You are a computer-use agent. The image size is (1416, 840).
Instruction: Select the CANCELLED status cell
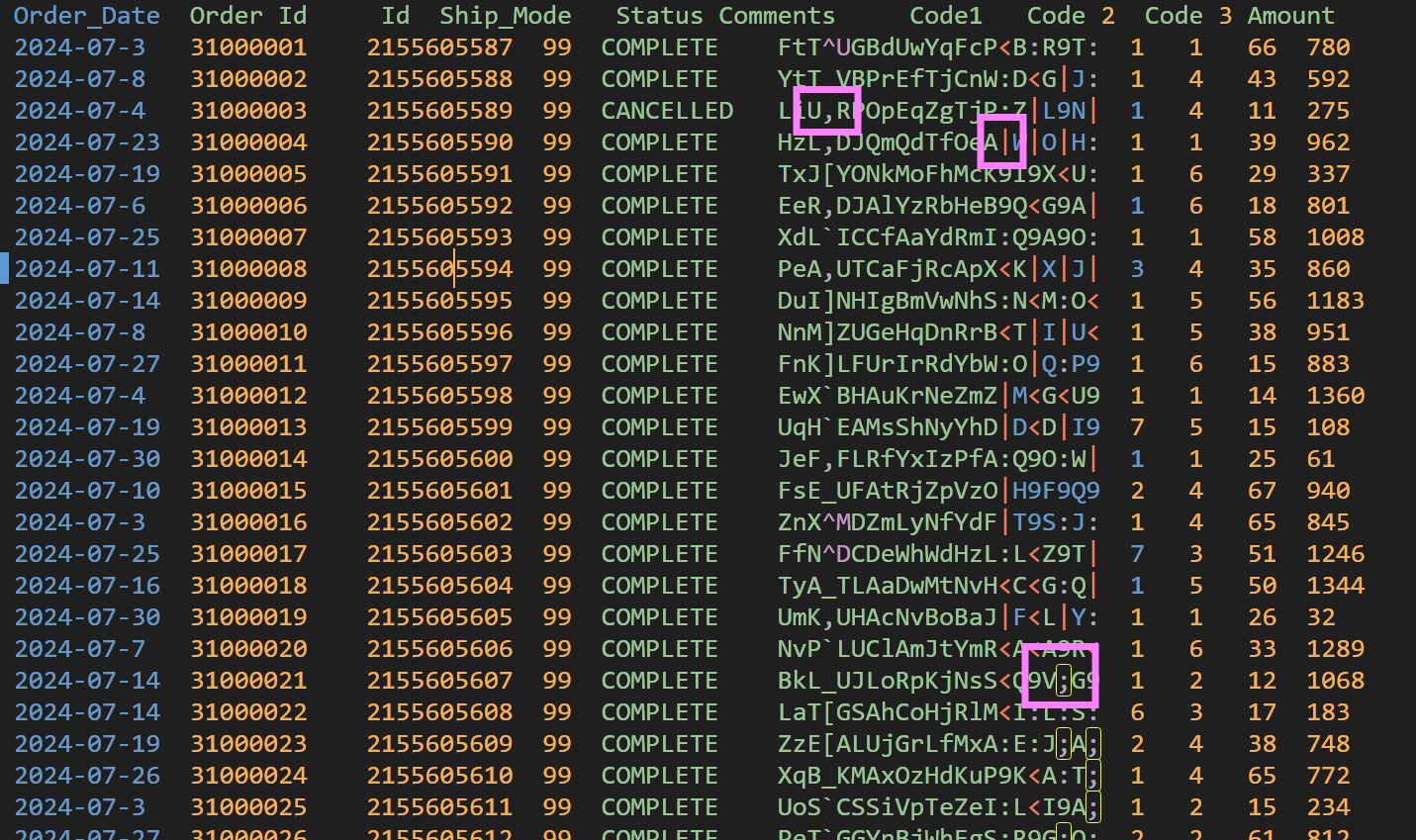coord(667,110)
